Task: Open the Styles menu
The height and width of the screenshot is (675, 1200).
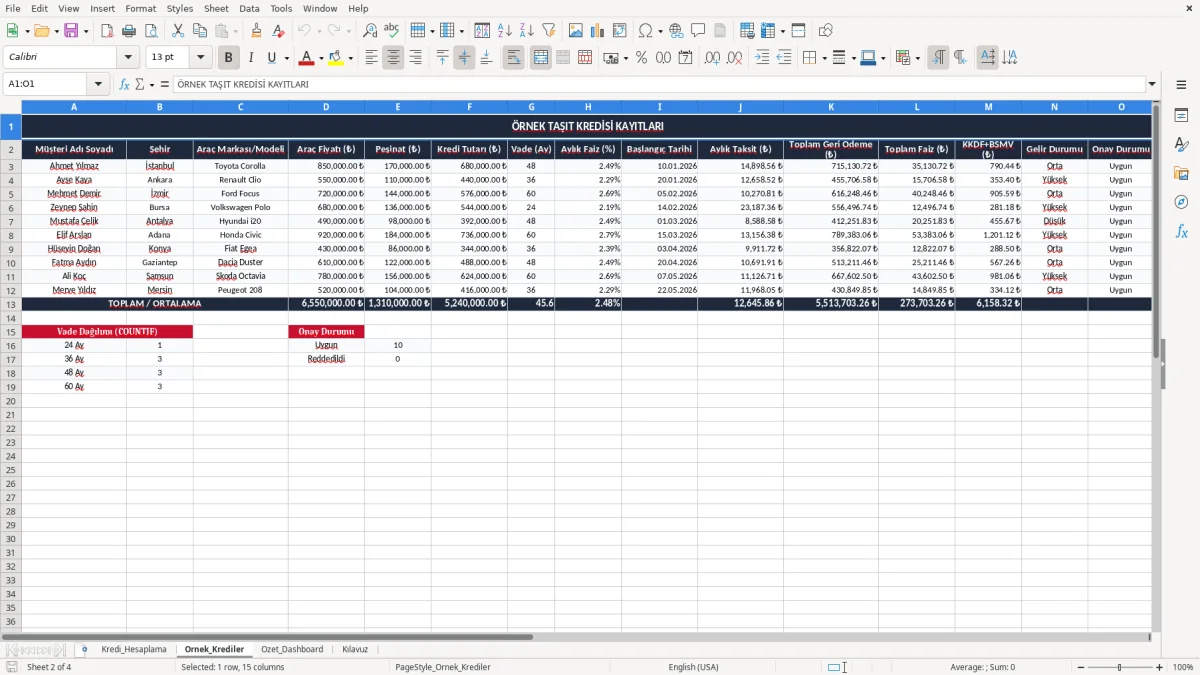Action: click(180, 8)
